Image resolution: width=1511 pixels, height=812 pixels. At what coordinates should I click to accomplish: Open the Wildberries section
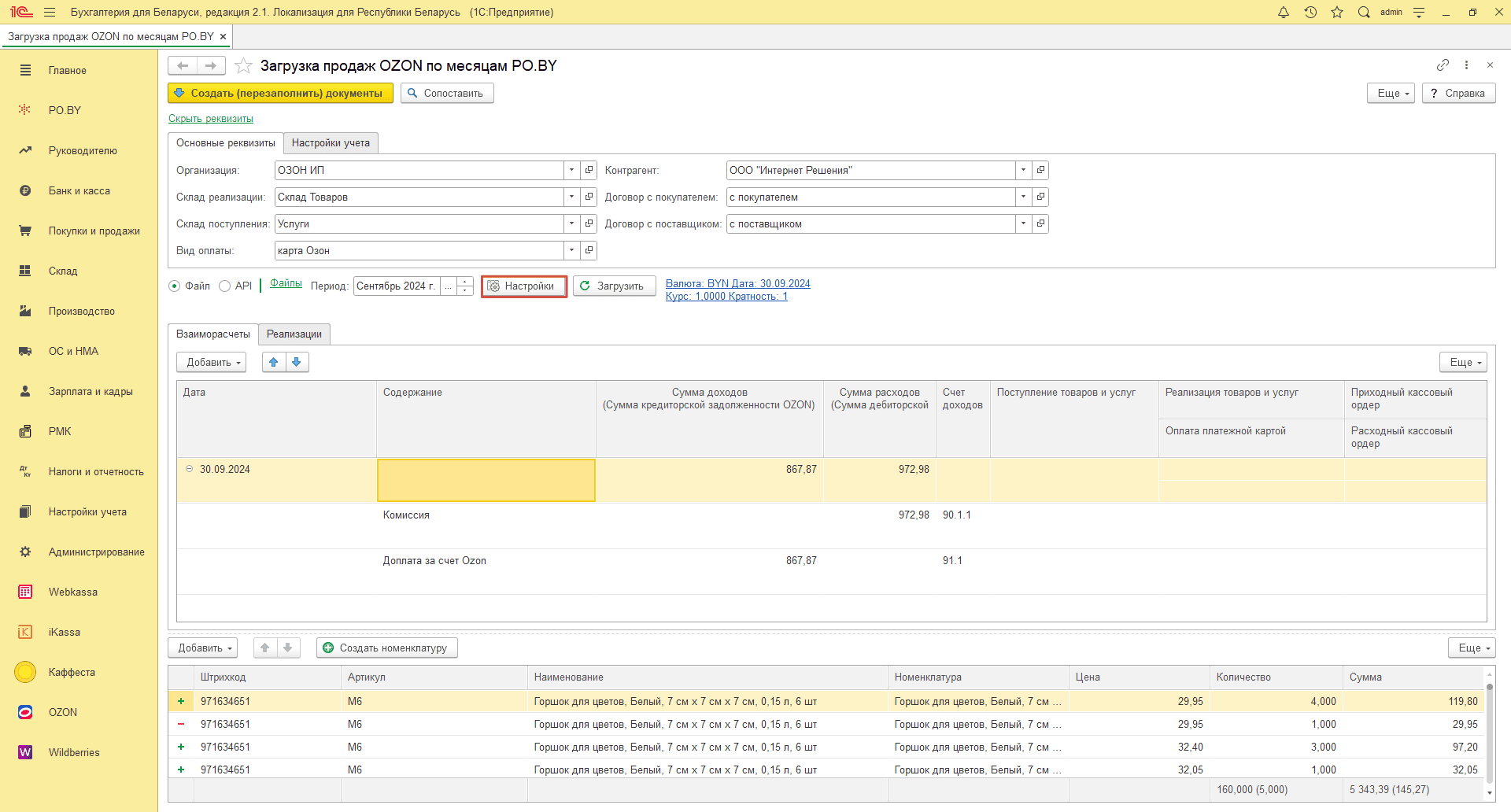coord(74,752)
